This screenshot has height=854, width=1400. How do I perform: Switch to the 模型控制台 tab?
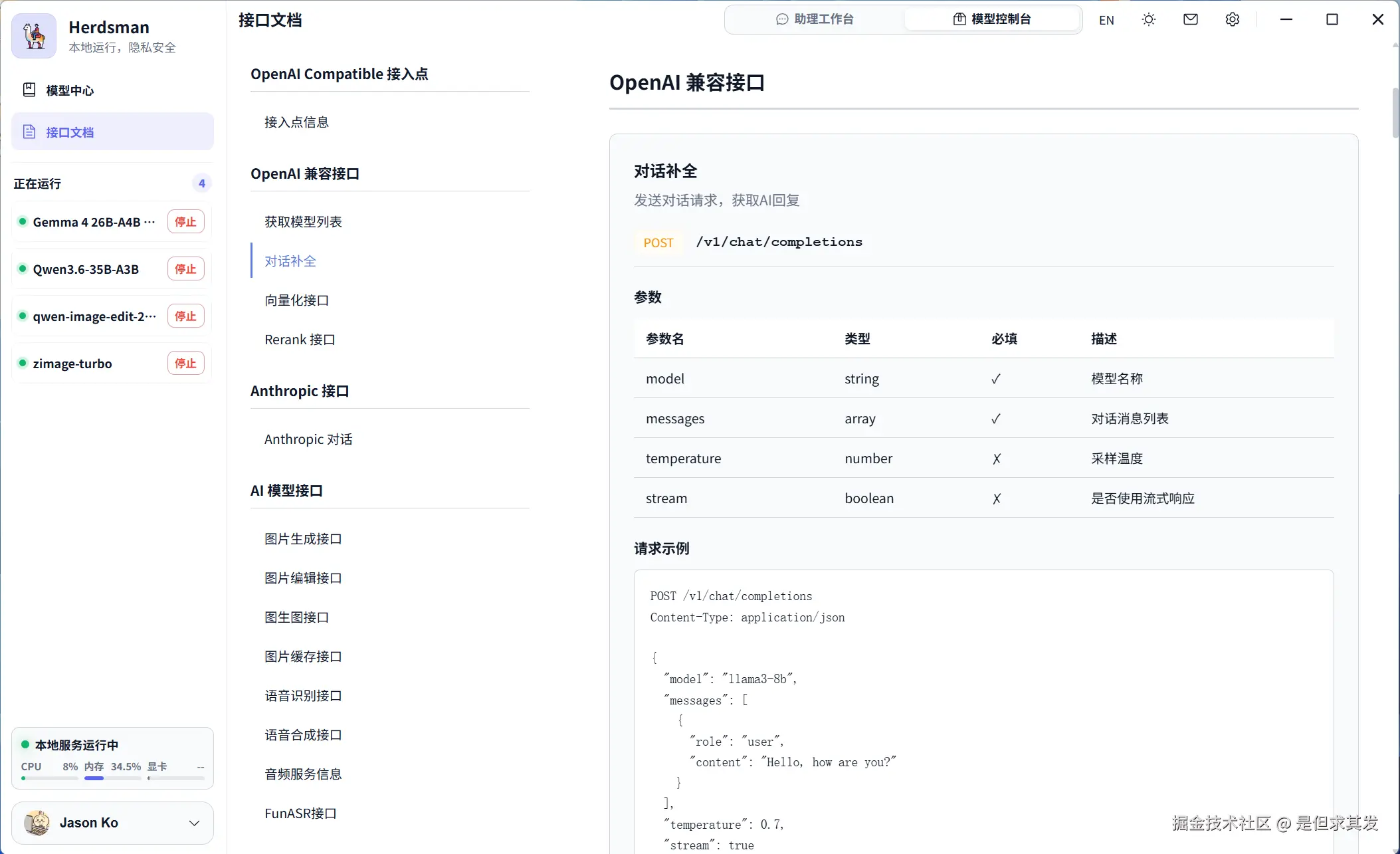(x=992, y=19)
